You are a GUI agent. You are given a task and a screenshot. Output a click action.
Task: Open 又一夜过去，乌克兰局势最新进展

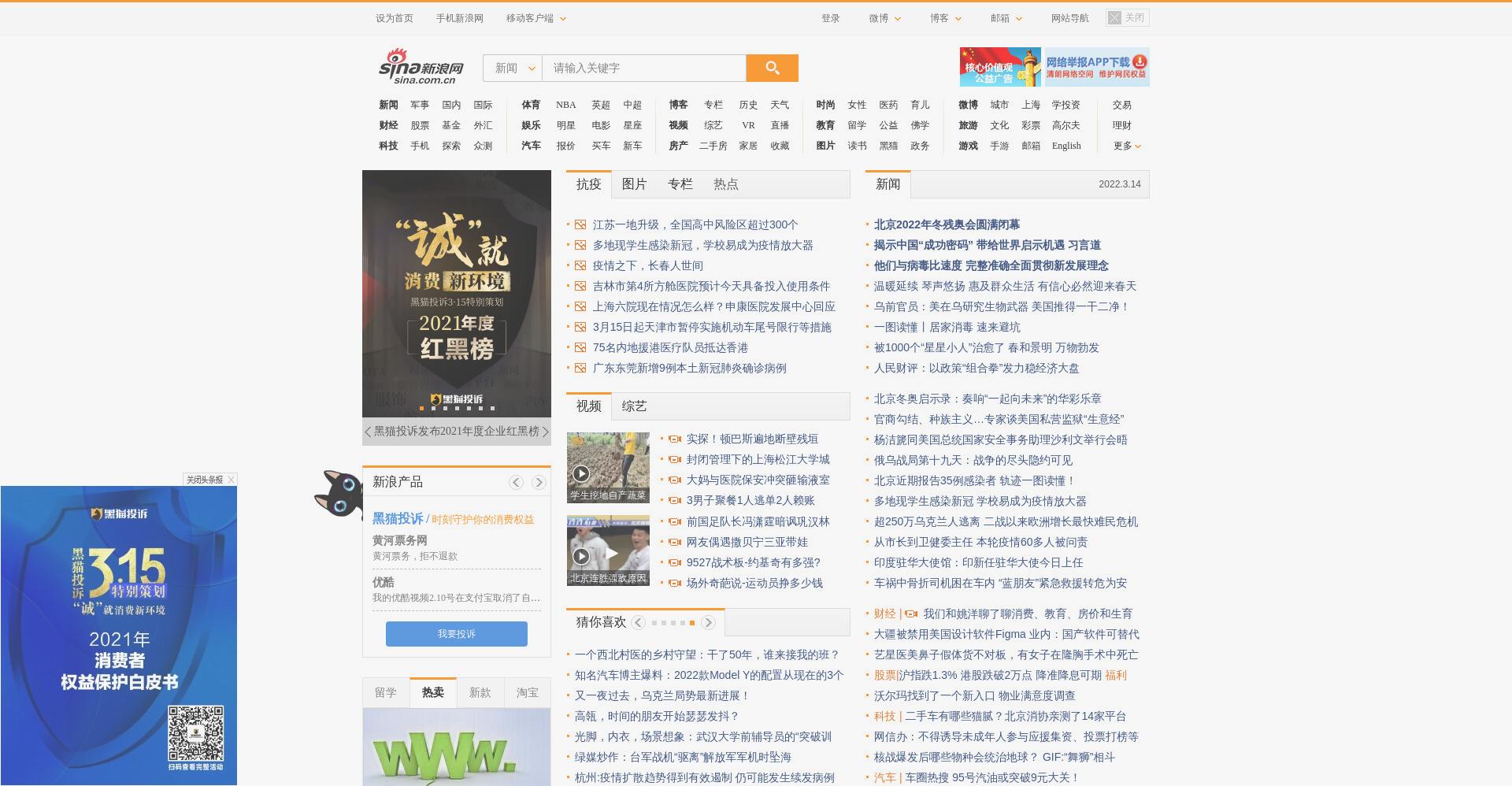662,695
